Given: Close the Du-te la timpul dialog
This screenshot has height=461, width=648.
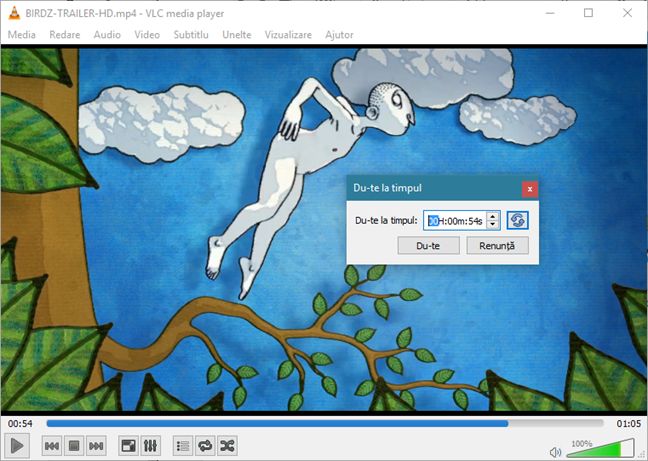Looking at the screenshot, I should (530, 189).
